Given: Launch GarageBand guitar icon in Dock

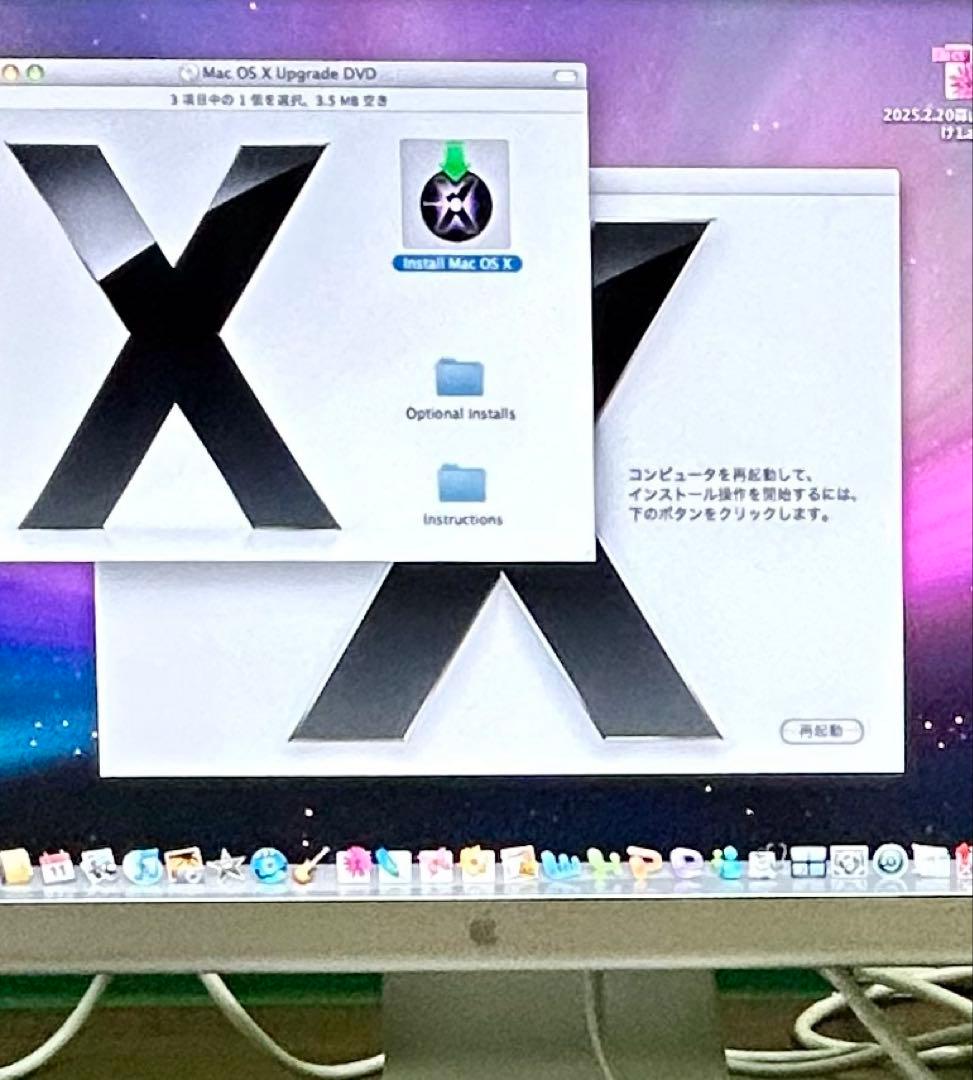Looking at the screenshot, I should coord(310,864).
